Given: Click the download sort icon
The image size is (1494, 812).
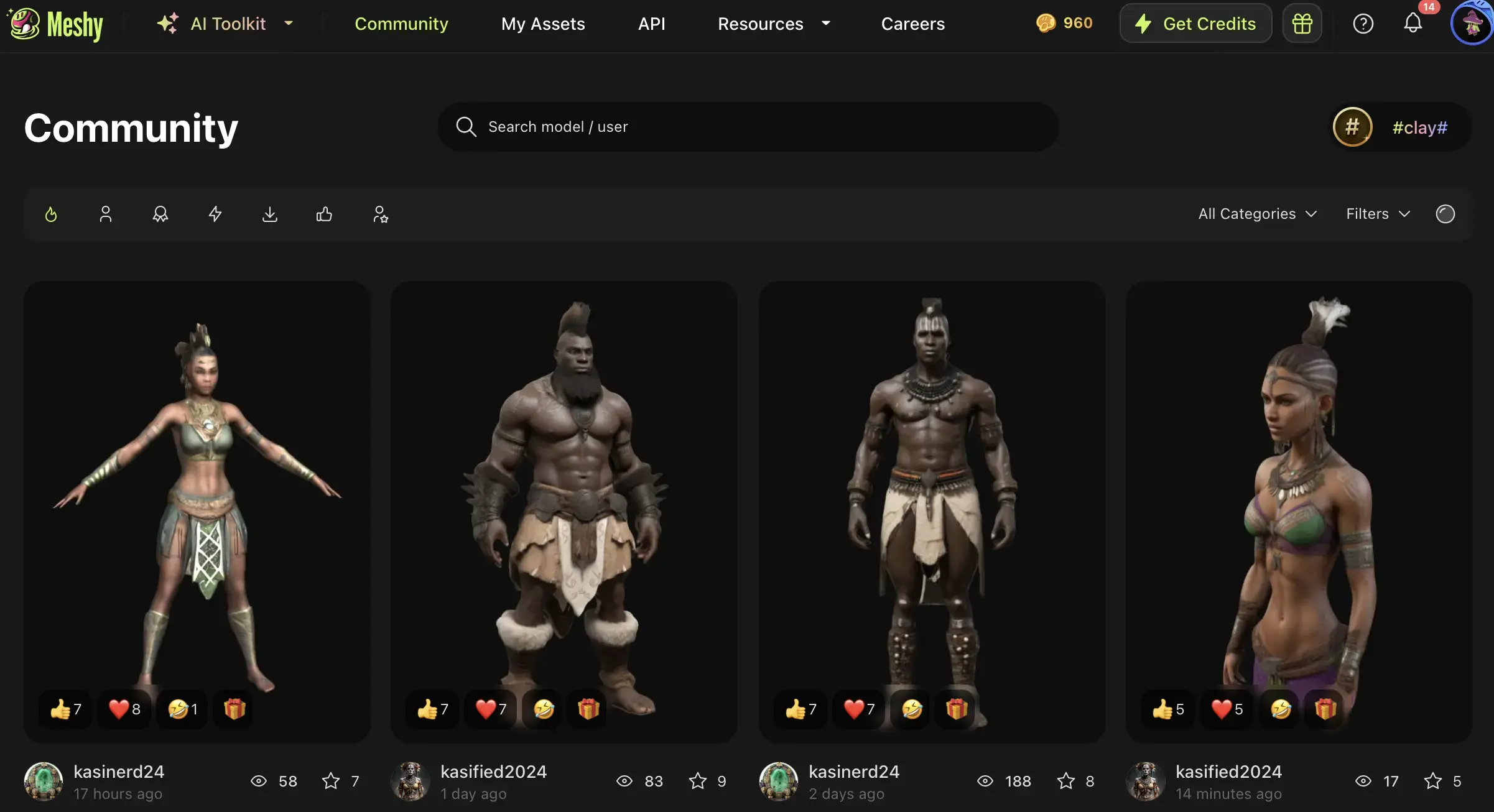Looking at the screenshot, I should tap(270, 215).
